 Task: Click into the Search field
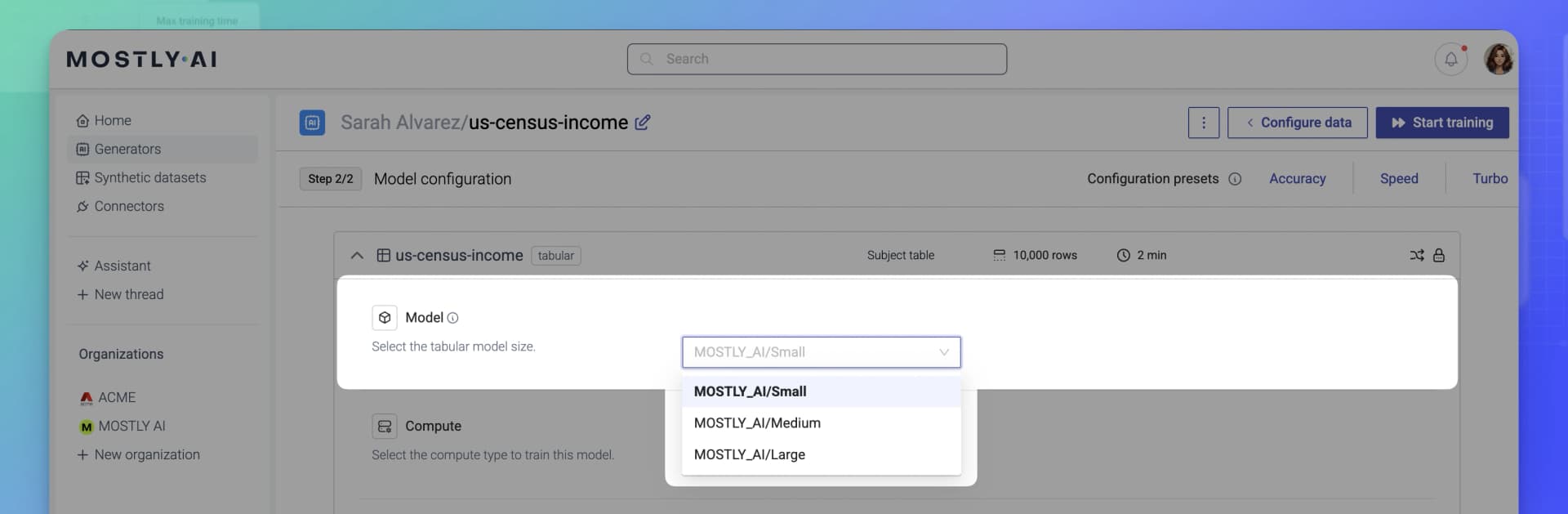[x=817, y=59]
